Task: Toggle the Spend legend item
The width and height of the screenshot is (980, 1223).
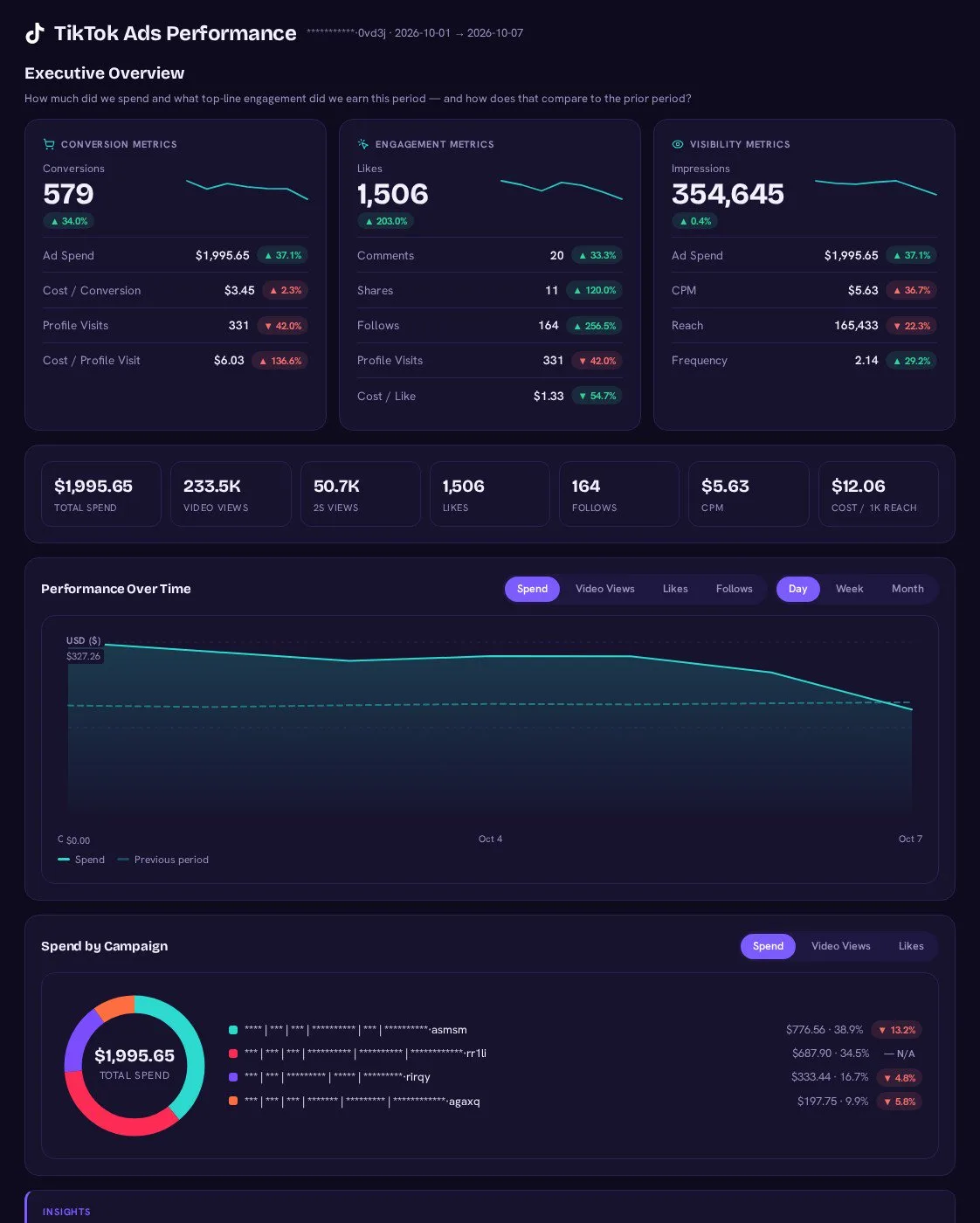Action: coord(81,860)
